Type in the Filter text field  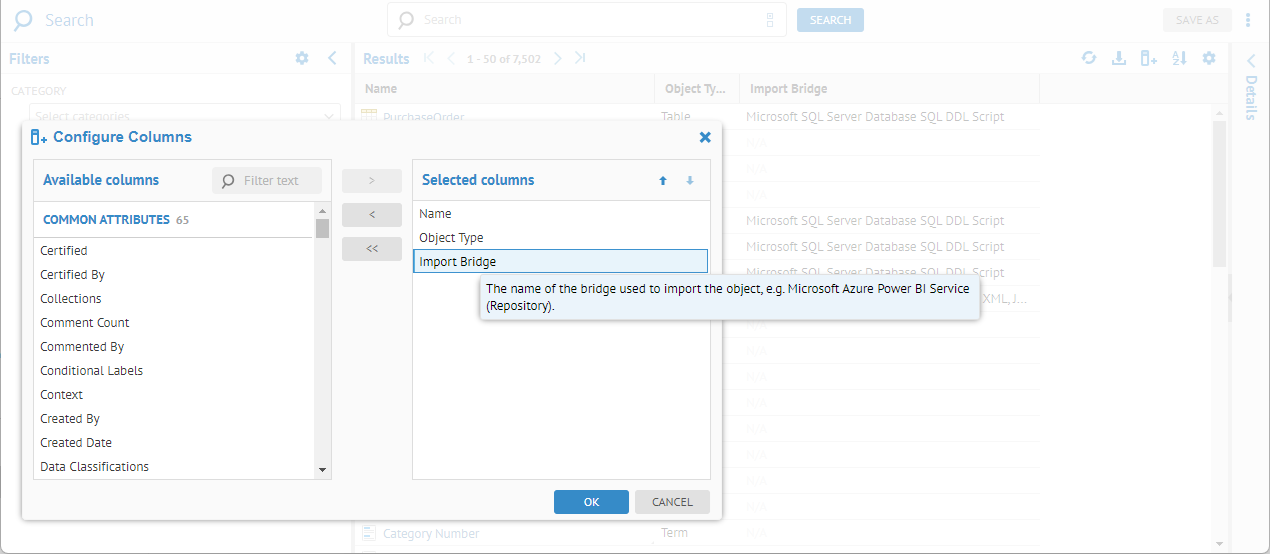pyautogui.click(x=275, y=181)
